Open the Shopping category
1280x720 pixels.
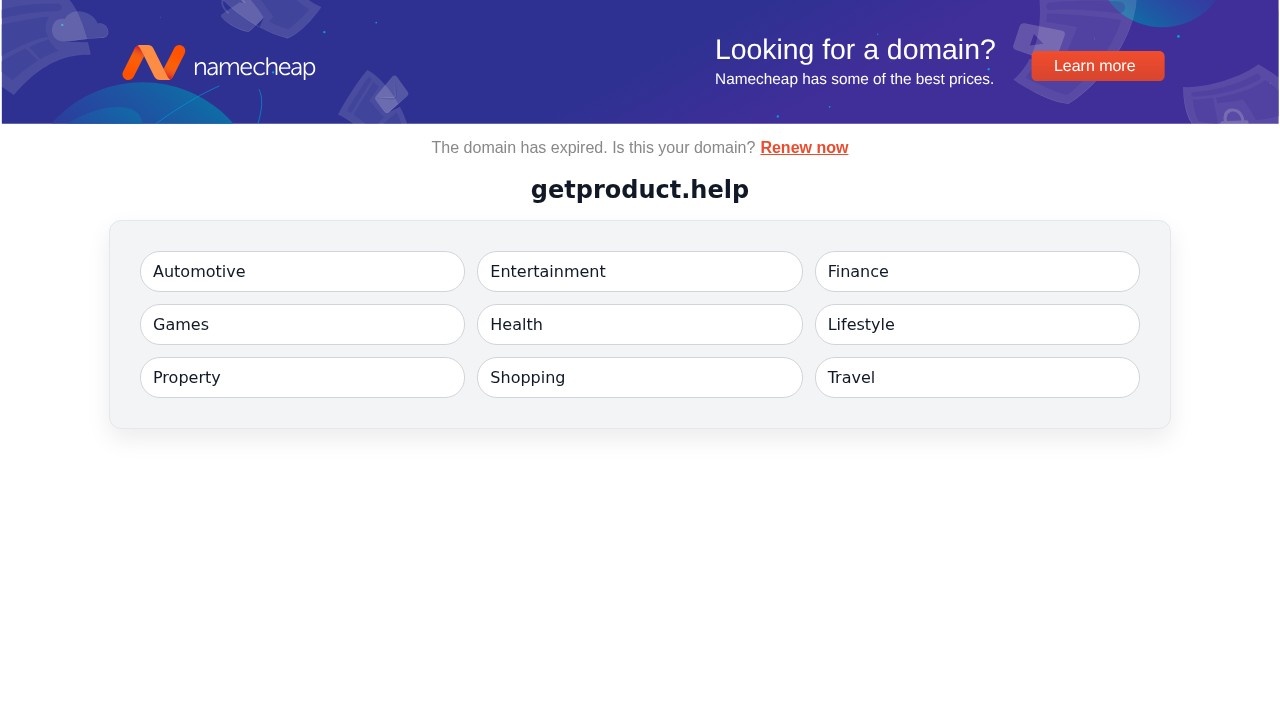(639, 377)
